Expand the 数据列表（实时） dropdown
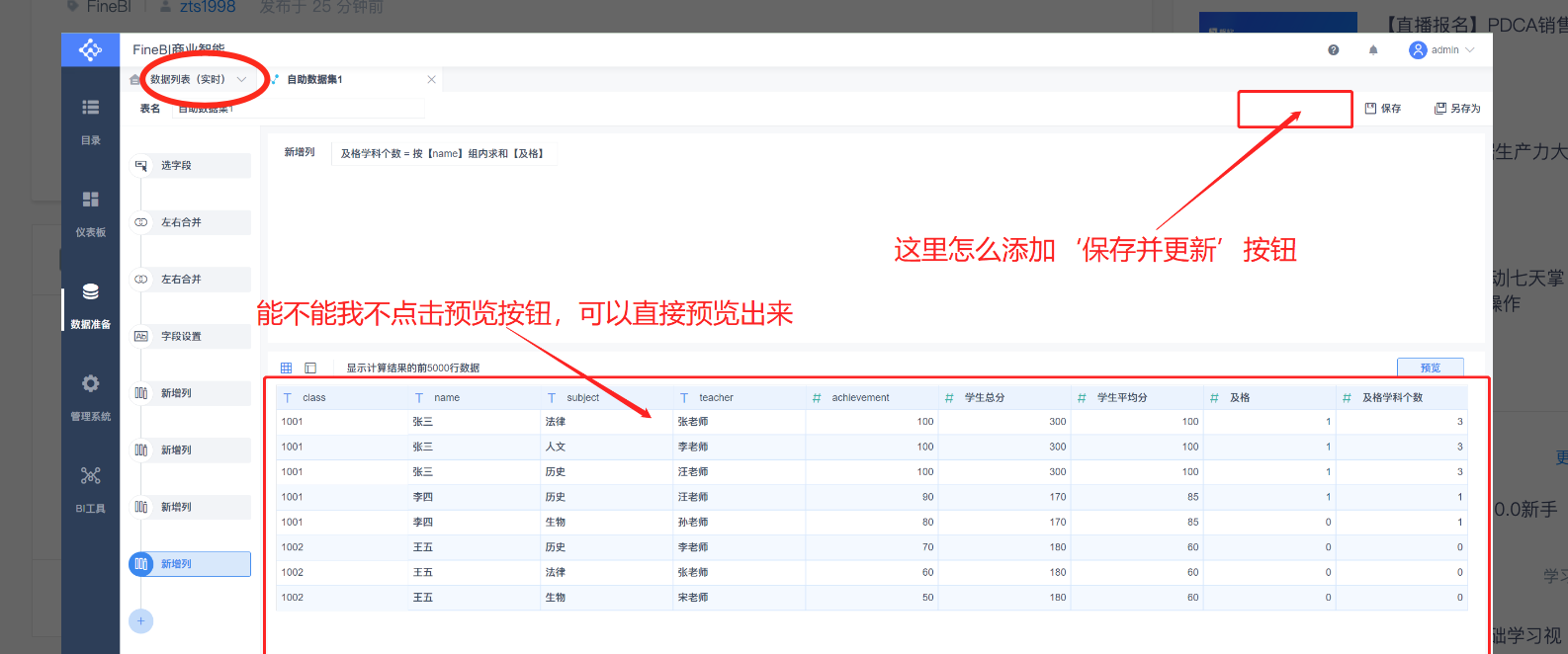The image size is (1568, 654). [x=242, y=79]
